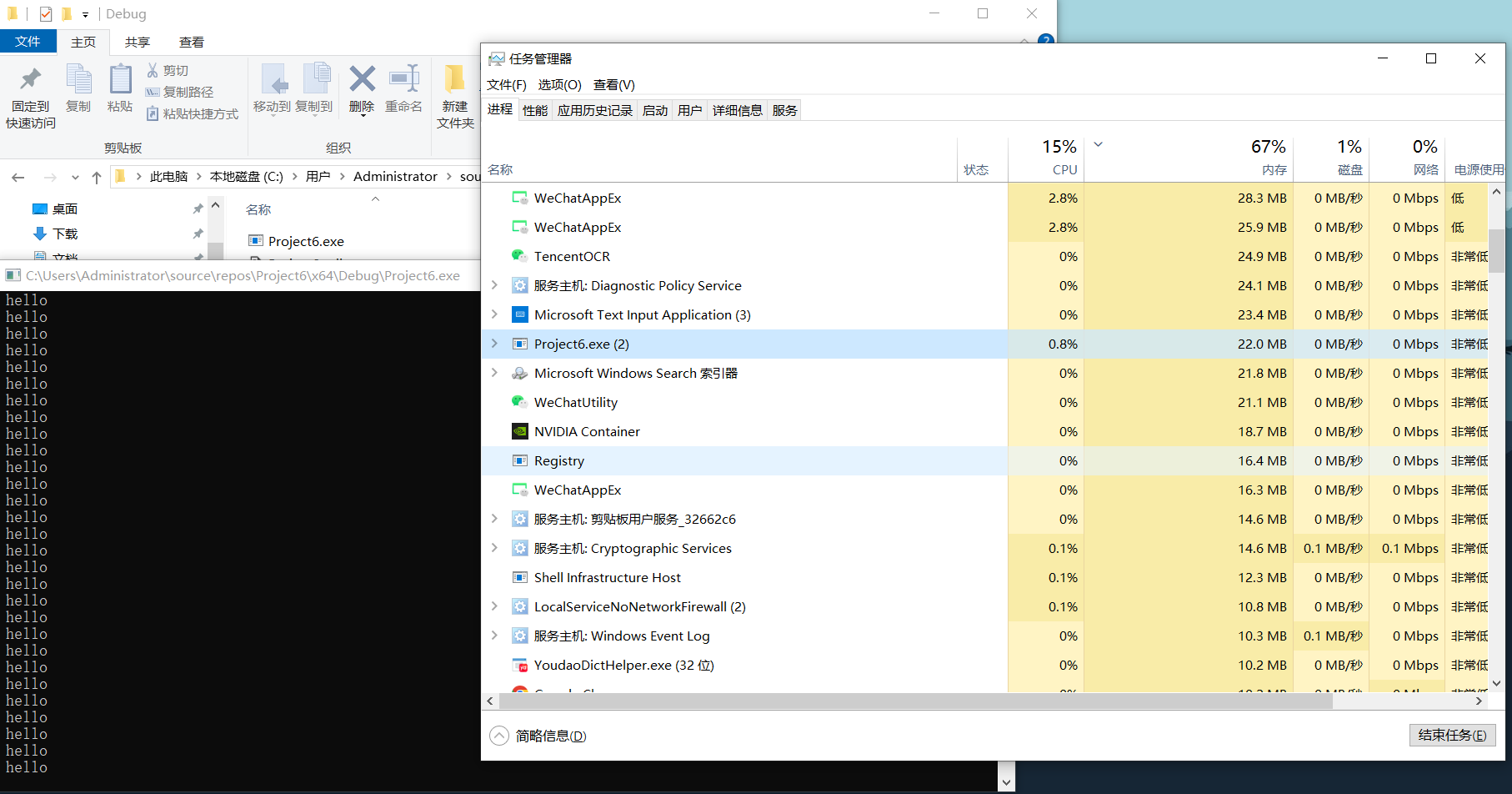Screen dimensions: 1512x794
Task: Expand LocalServiceNoNetworkFirewall (2) group
Action: tap(495, 606)
